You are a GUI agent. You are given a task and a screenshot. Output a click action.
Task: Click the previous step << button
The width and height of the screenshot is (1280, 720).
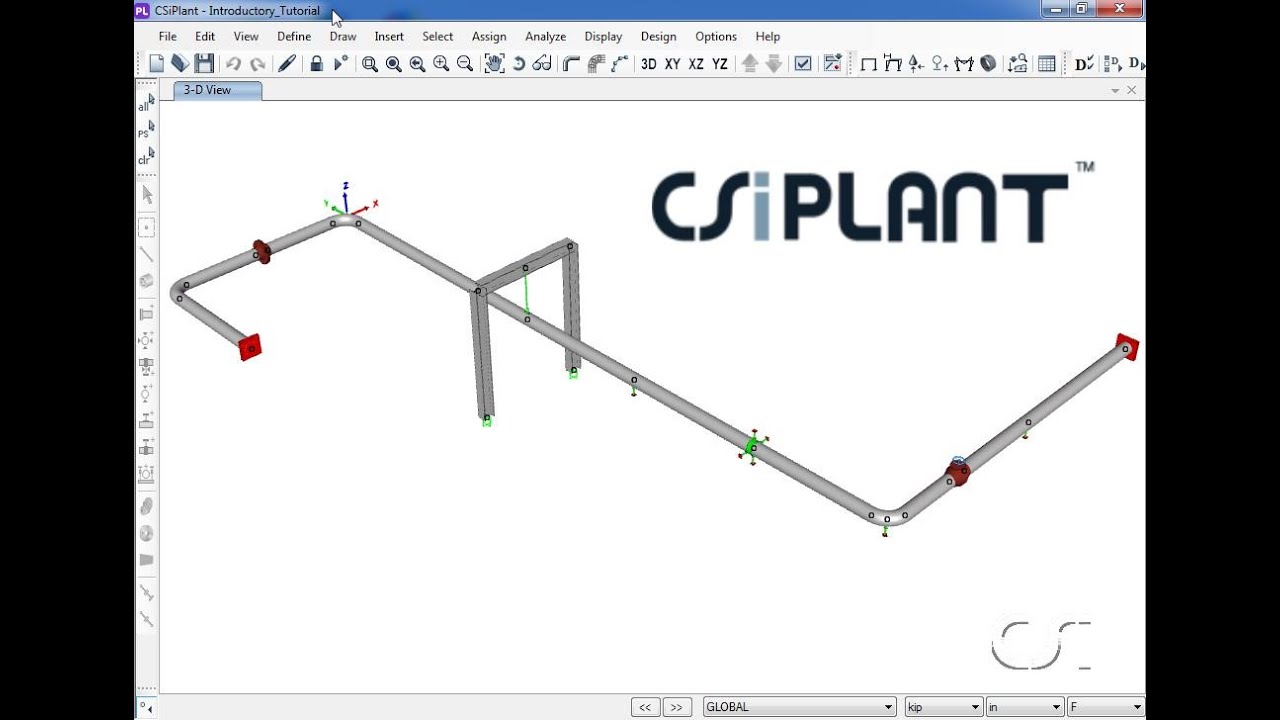(645, 707)
